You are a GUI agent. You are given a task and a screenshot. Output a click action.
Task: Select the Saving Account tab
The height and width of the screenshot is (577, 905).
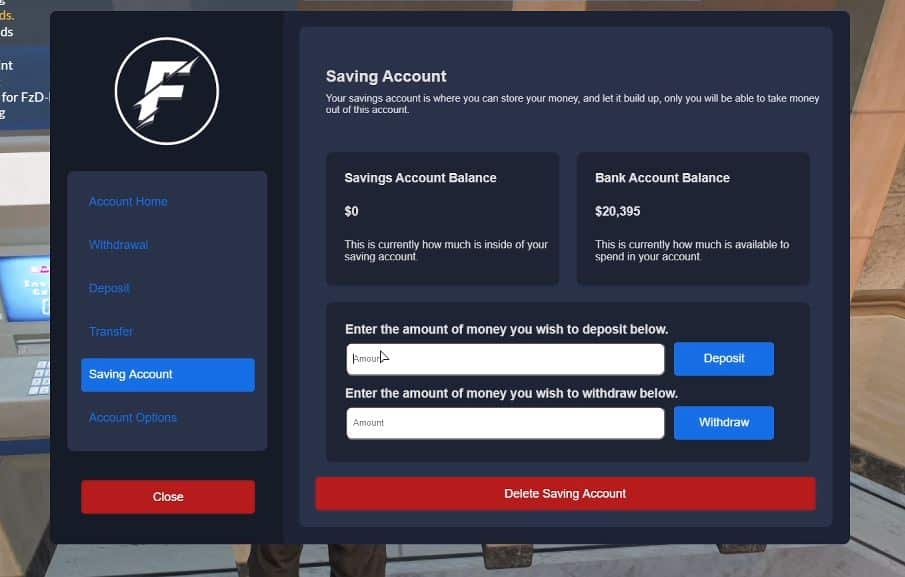tap(130, 374)
